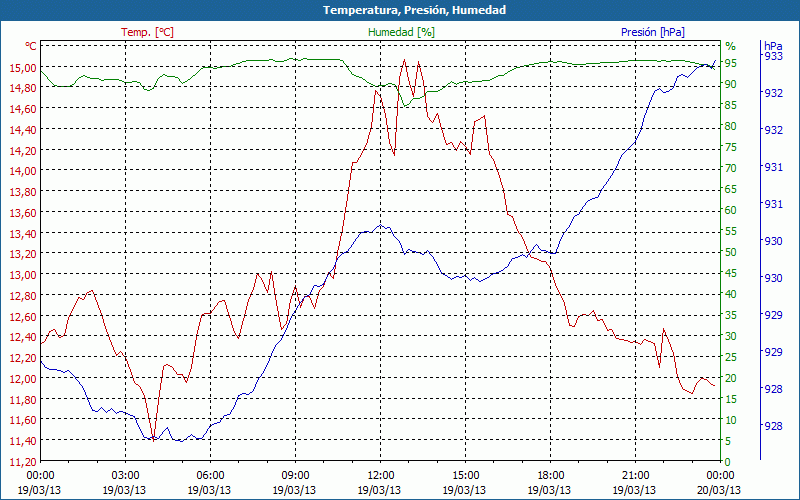This screenshot has width=800, height=500.
Task: Click the 30 humidity axis value
Action: pos(731,336)
